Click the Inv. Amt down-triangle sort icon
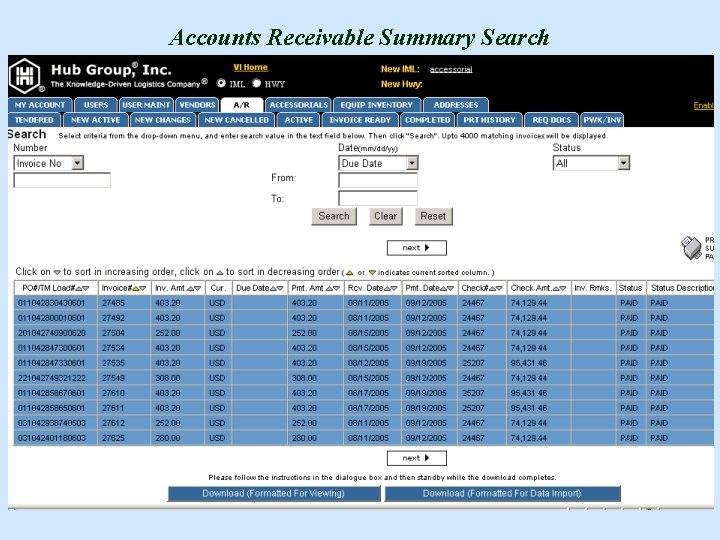Screen dimensions: 720x540 [197, 288]
